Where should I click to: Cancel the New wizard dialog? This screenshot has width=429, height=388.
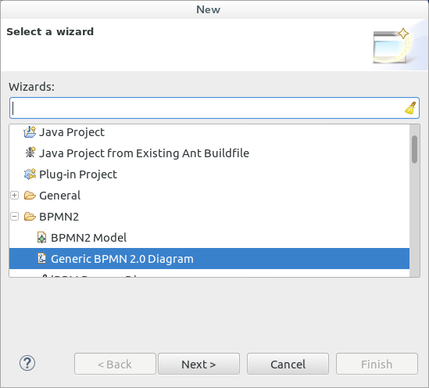(x=288, y=364)
